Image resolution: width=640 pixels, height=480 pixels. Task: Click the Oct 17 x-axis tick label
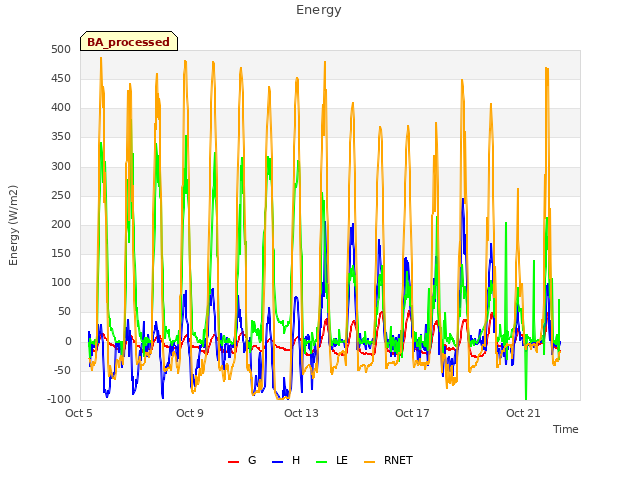(412, 413)
